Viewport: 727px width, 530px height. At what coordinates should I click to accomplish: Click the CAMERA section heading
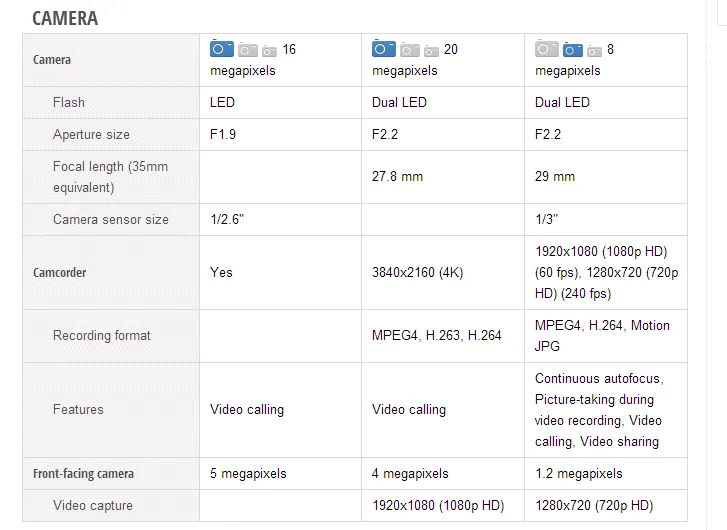point(65,18)
